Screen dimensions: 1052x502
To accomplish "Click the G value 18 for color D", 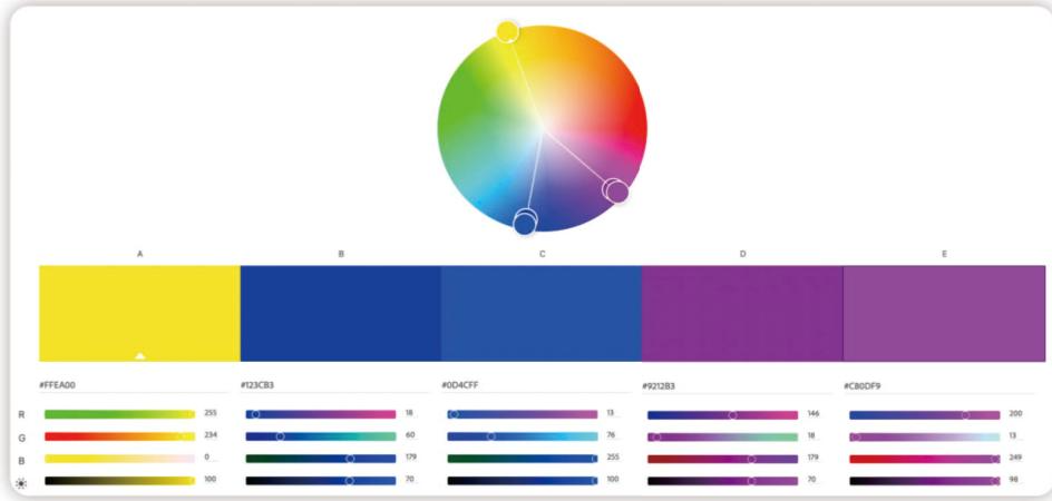I will tap(811, 436).
